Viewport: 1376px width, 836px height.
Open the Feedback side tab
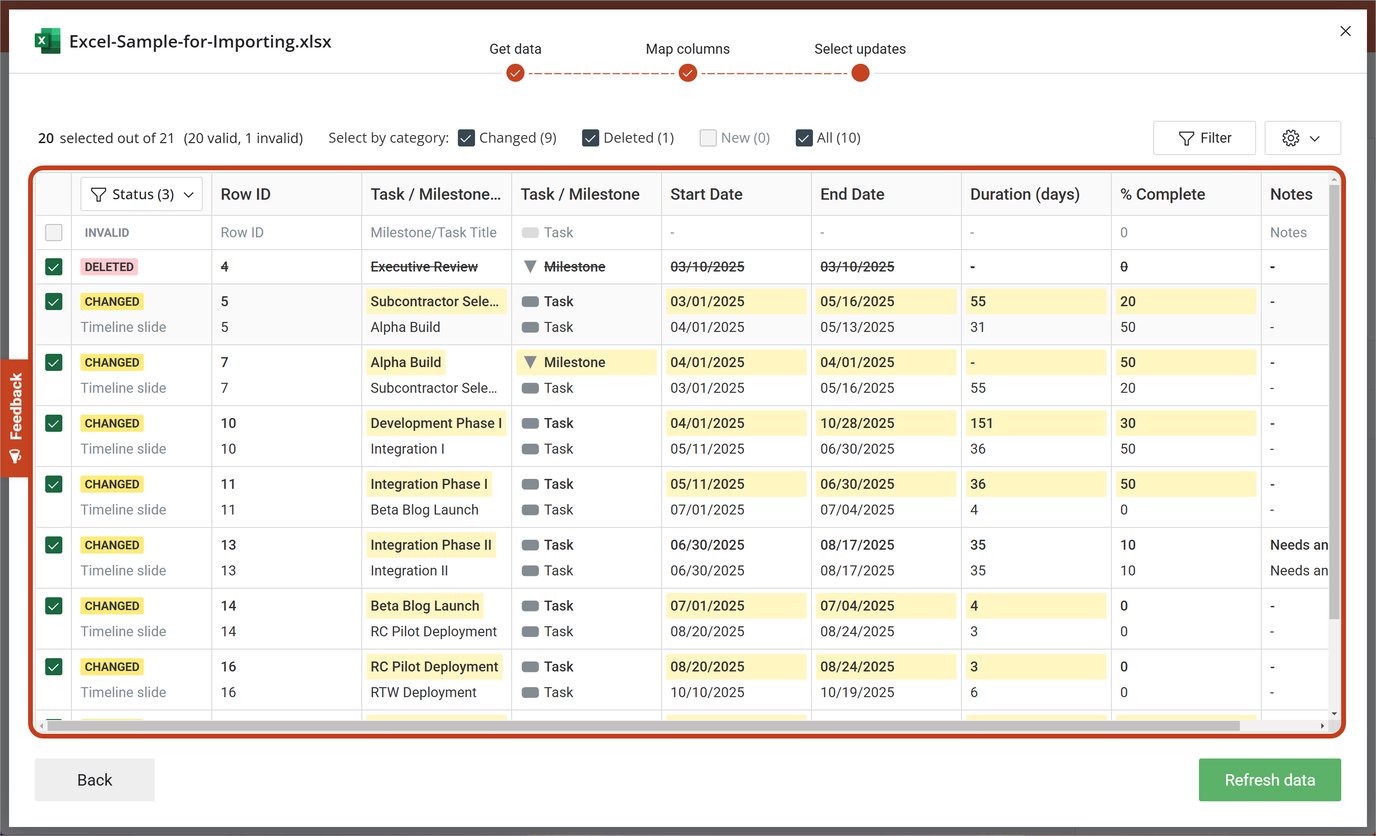point(16,413)
